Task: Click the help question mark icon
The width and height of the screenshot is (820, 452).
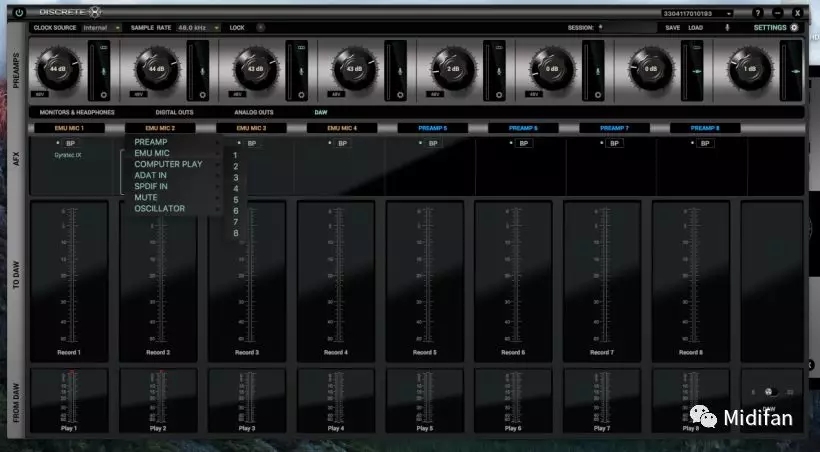Action: [x=760, y=12]
